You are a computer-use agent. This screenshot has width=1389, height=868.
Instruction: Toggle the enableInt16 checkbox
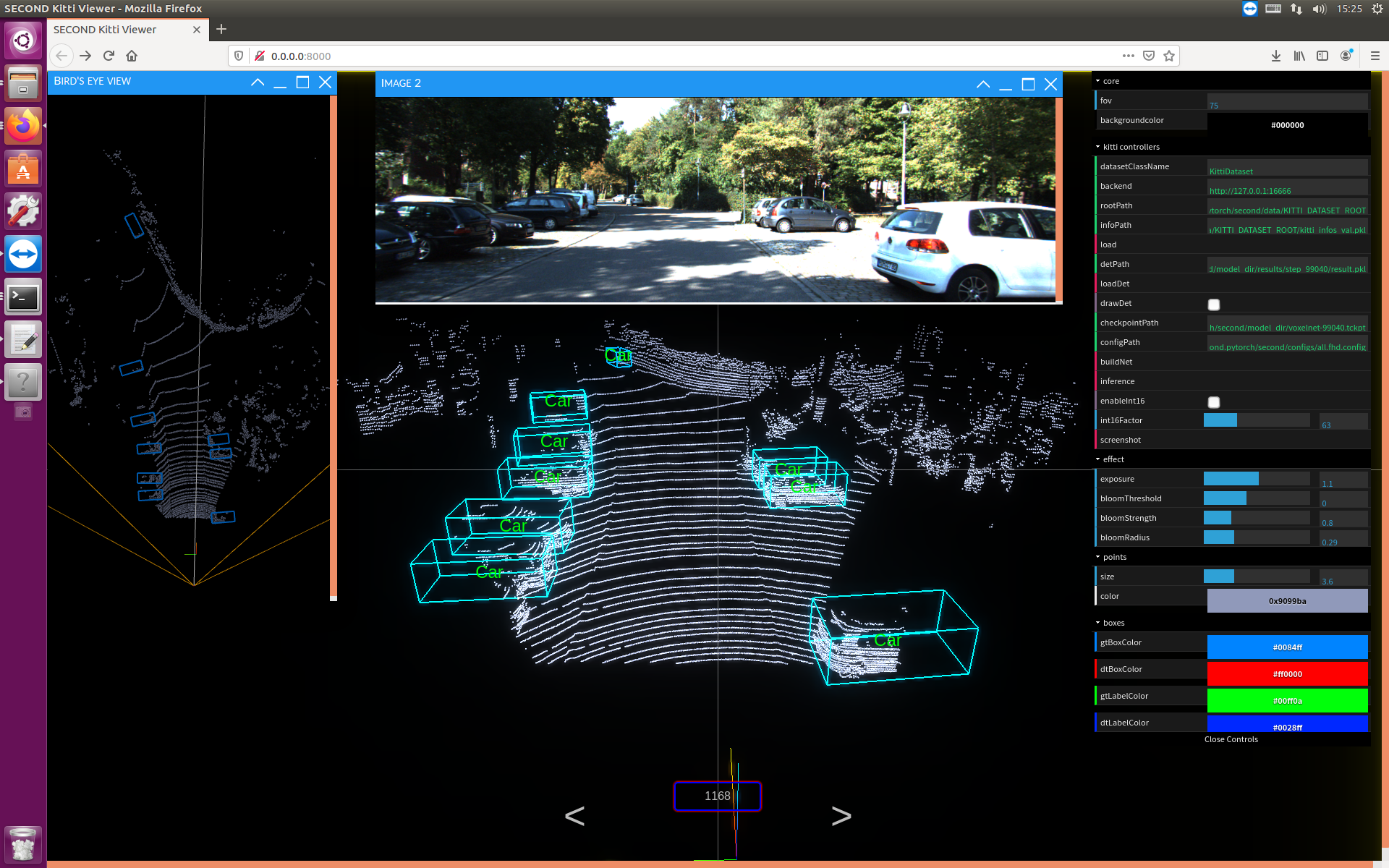(x=1214, y=402)
